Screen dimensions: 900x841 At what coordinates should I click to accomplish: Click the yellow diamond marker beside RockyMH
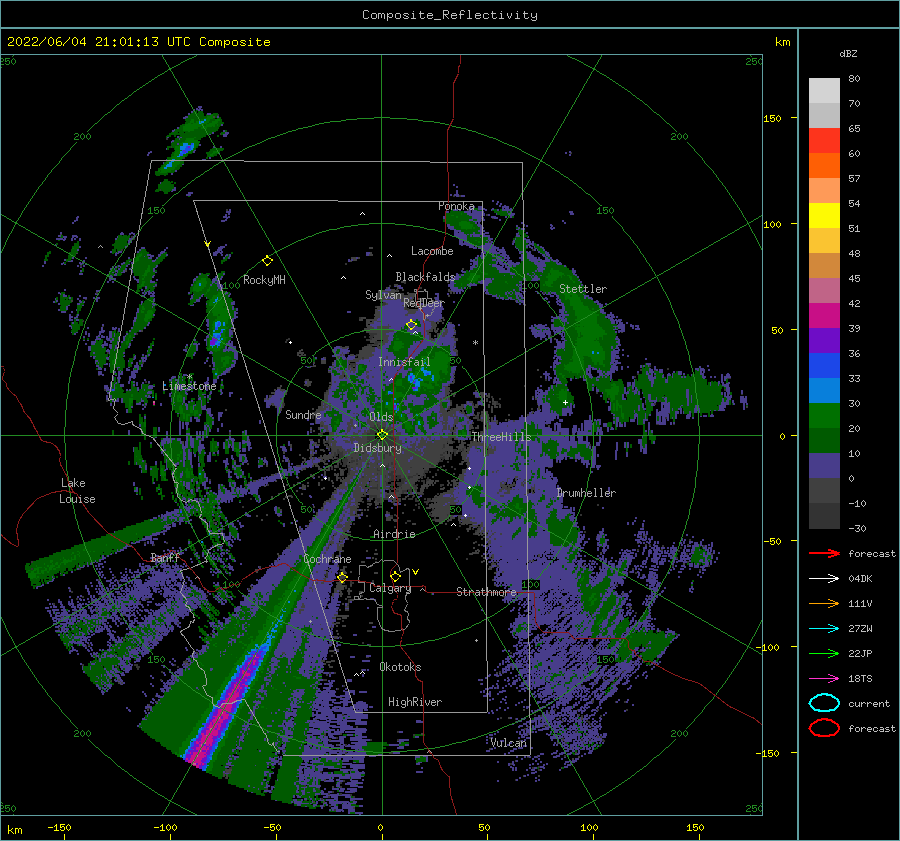coord(267,261)
